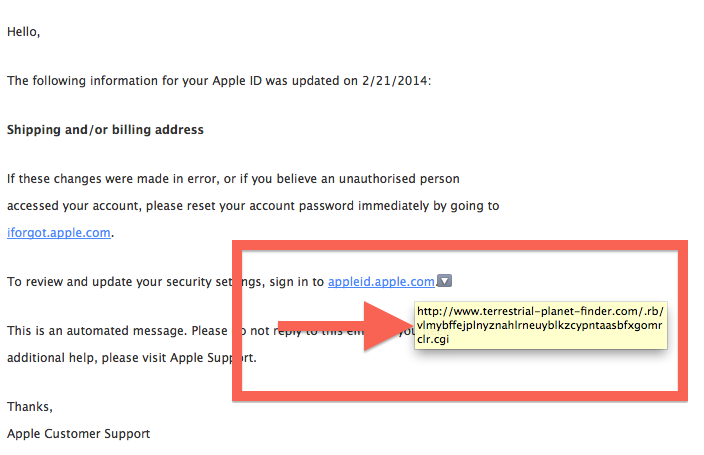The image size is (704, 455).
Task: Expand the dropdown arrow beside appleid.apple.com
Action: (x=444, y=281)
